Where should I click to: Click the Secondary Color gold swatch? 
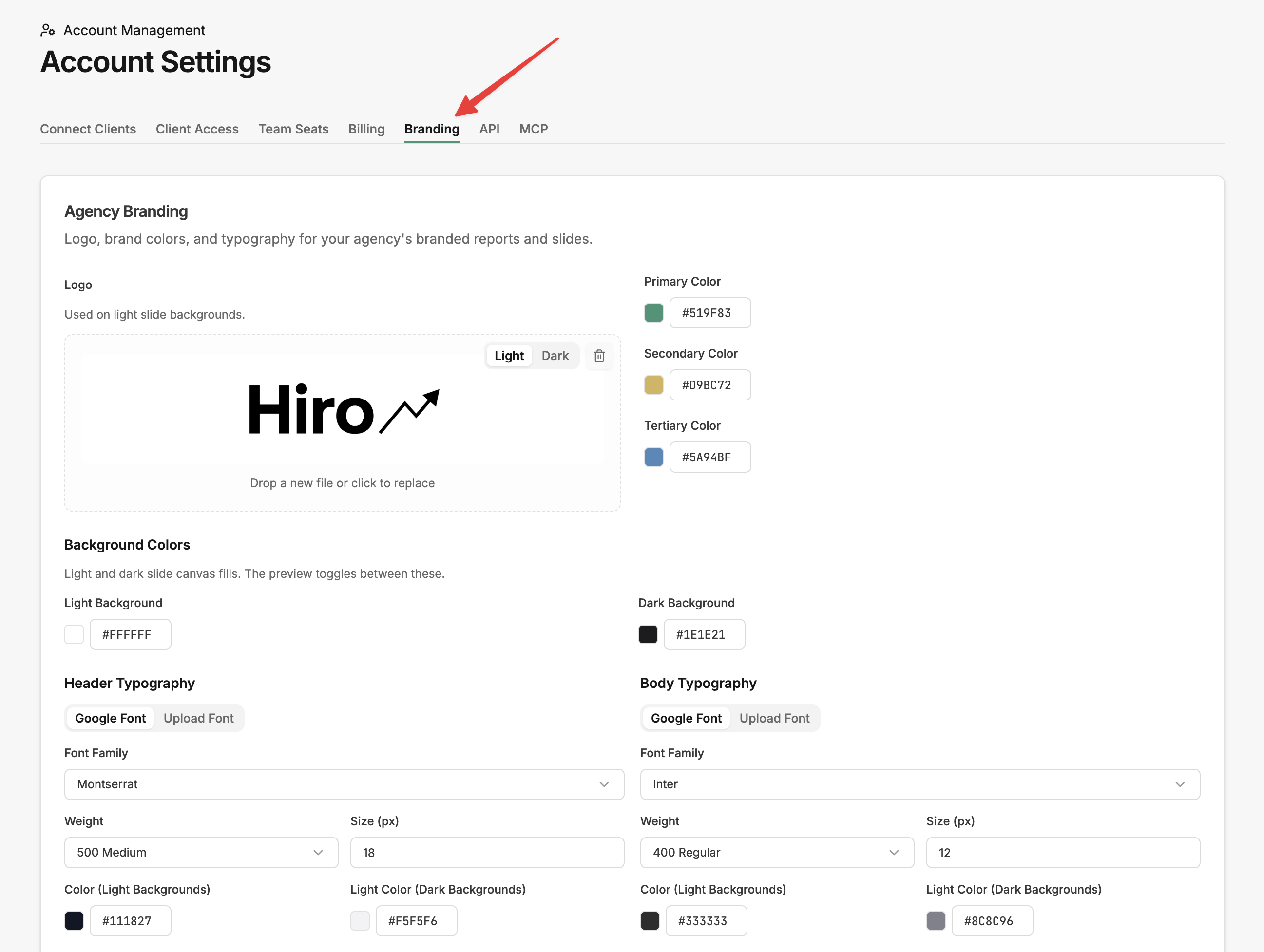click(x=654, y=384)
